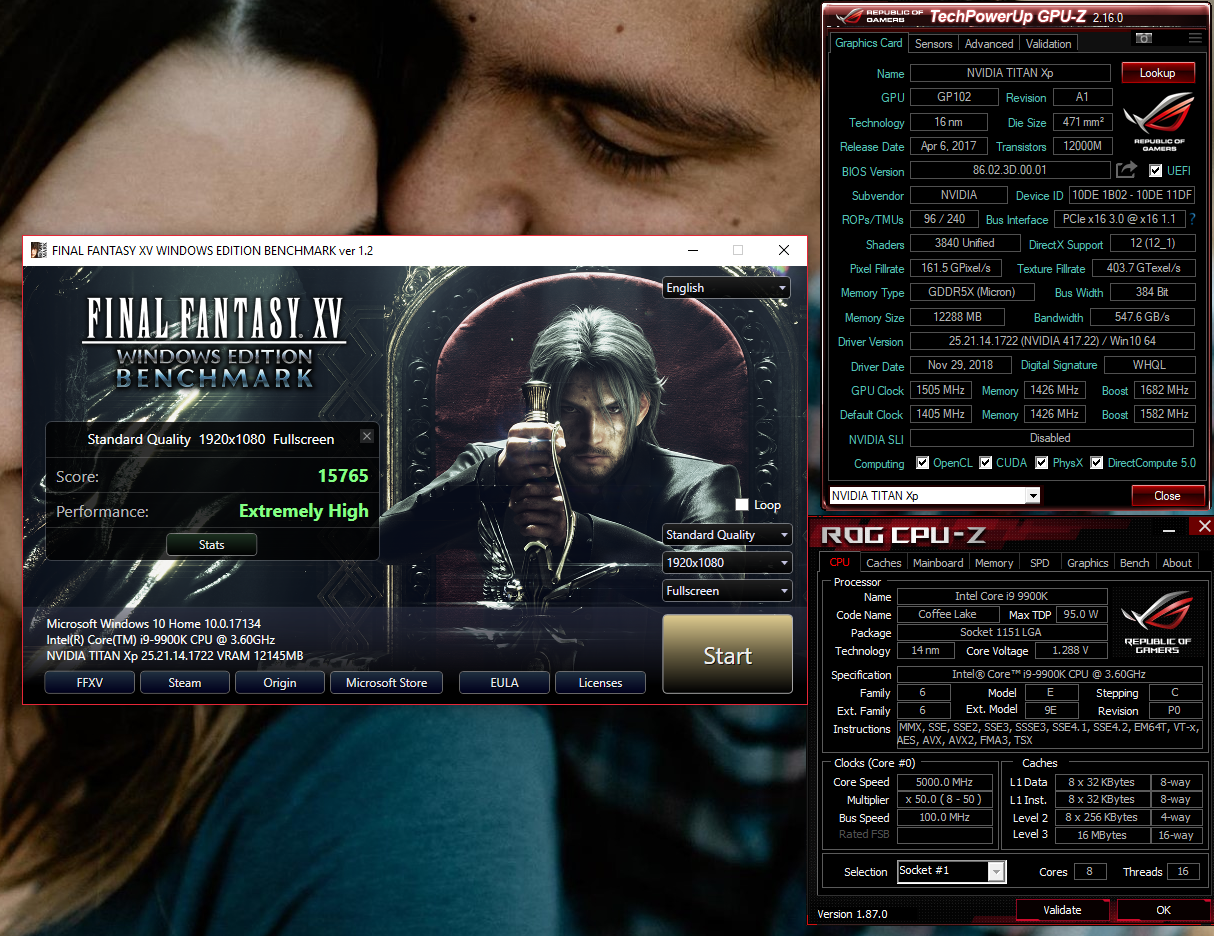Click the Start benchmark button
1214x936 pixels.
click(x=727, y=655)
